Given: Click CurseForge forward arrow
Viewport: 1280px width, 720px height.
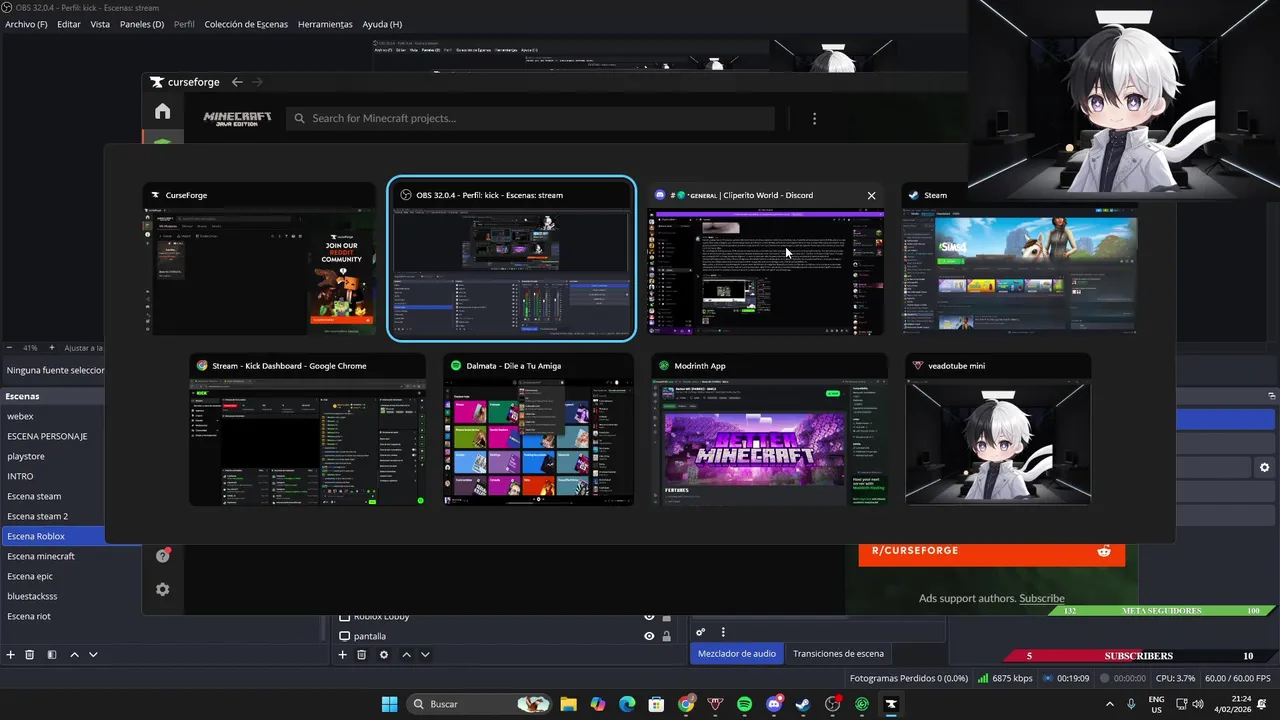Looking at the screenshot, I should [x=257, y=82].
